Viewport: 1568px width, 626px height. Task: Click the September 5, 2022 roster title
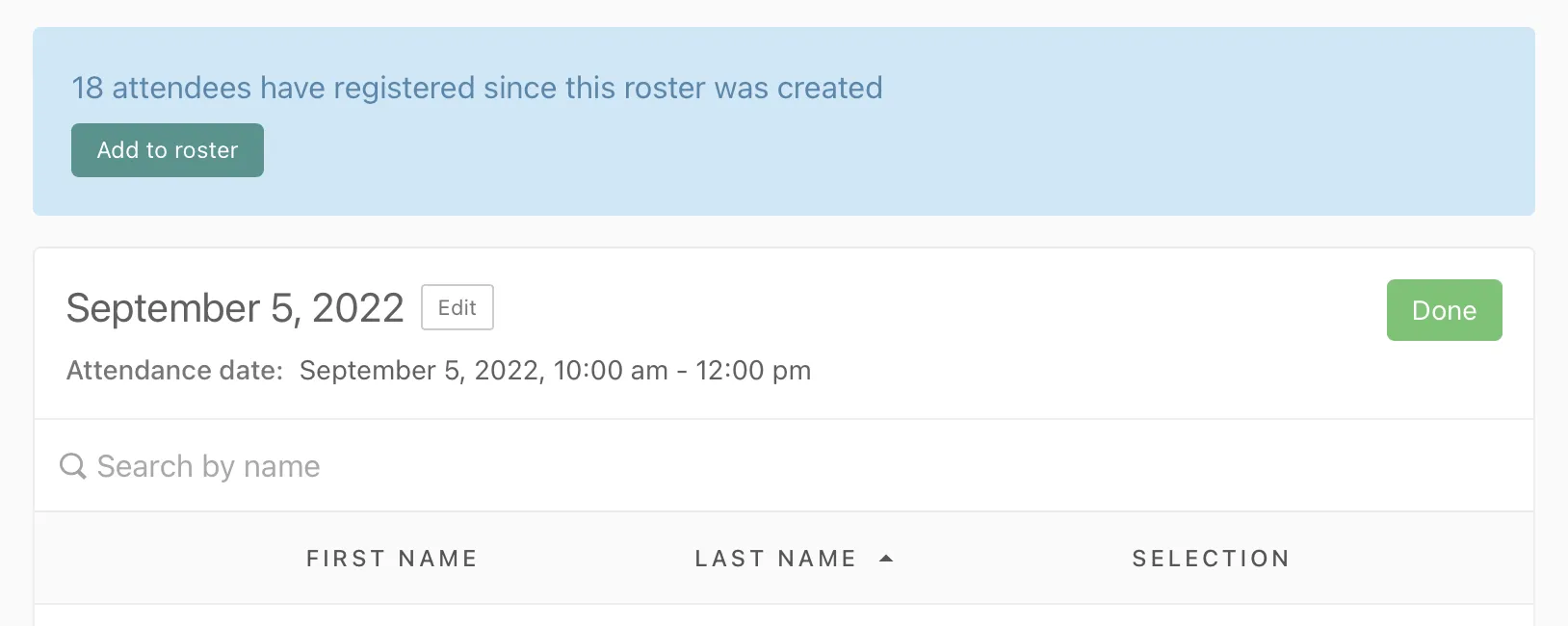coord(235,308)
